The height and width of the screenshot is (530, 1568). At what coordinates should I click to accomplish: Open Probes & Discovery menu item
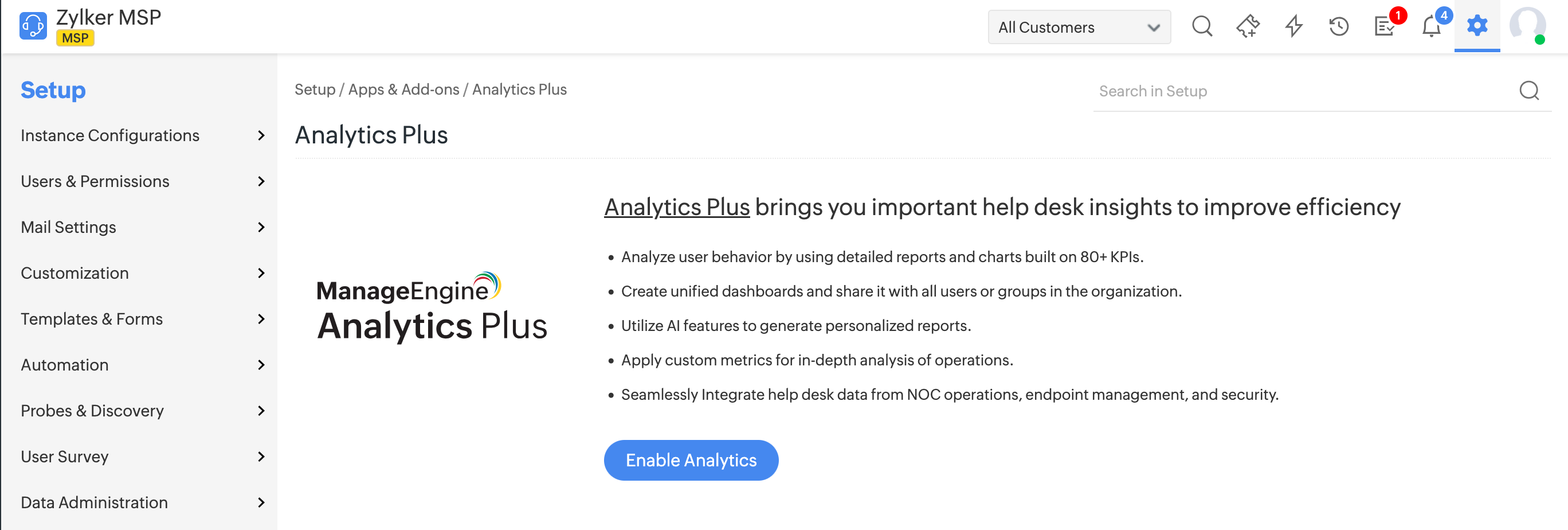[x=92, y=411]
